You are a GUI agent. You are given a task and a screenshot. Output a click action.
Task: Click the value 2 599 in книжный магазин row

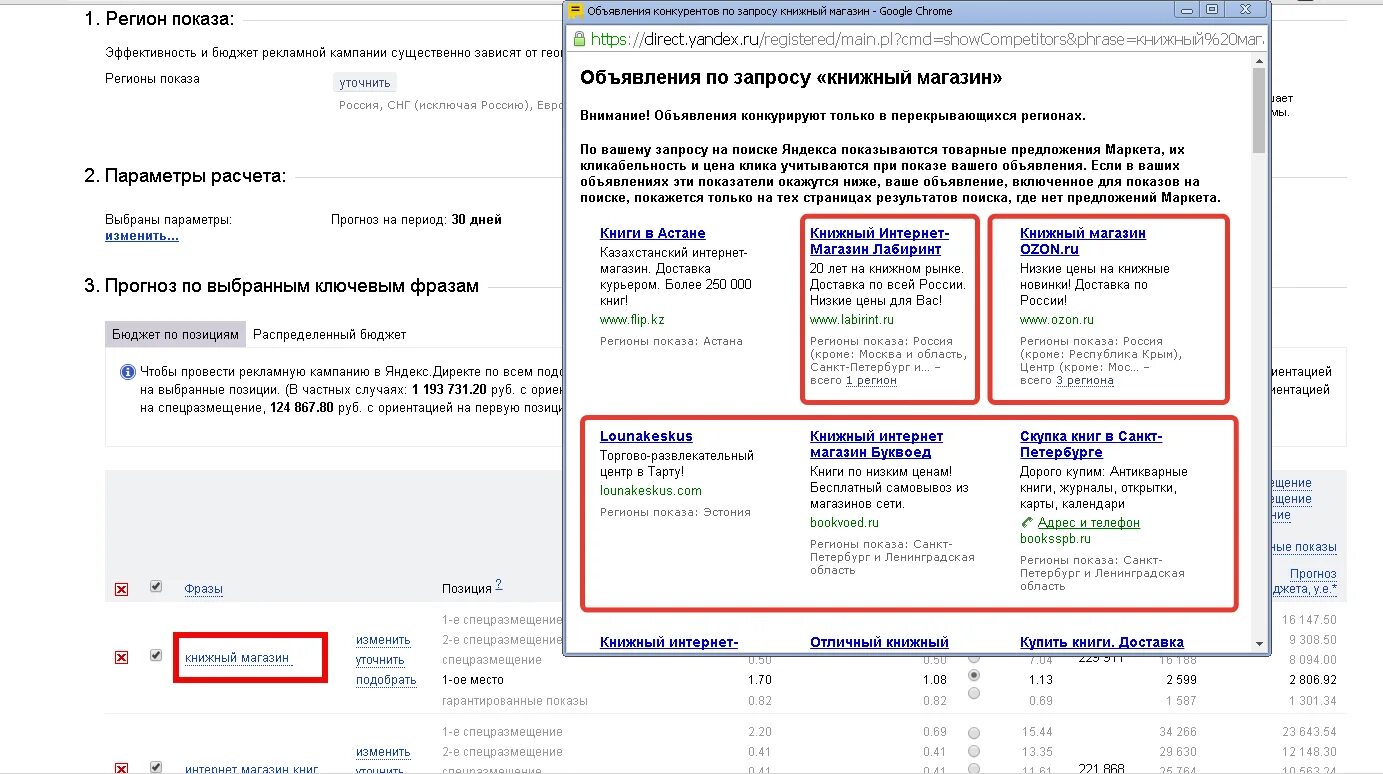[x=1180, y=680]
